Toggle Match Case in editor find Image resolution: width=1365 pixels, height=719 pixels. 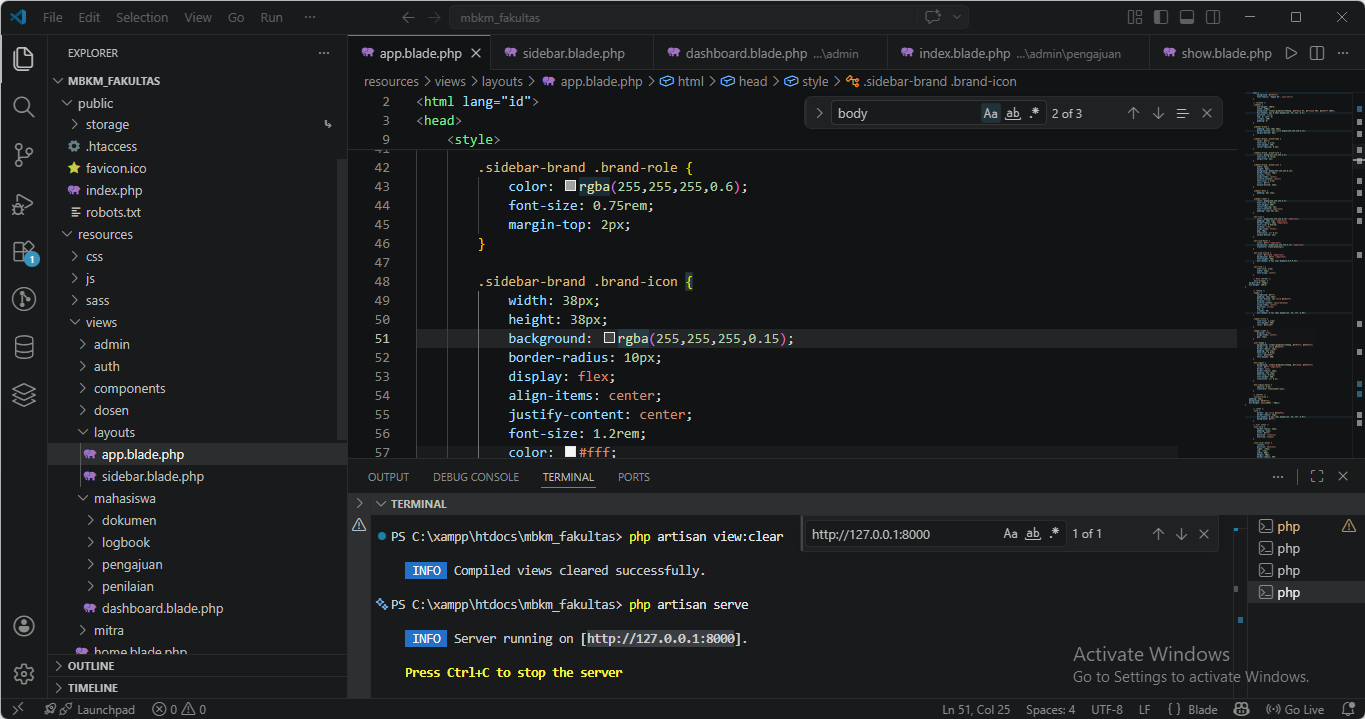990,113
